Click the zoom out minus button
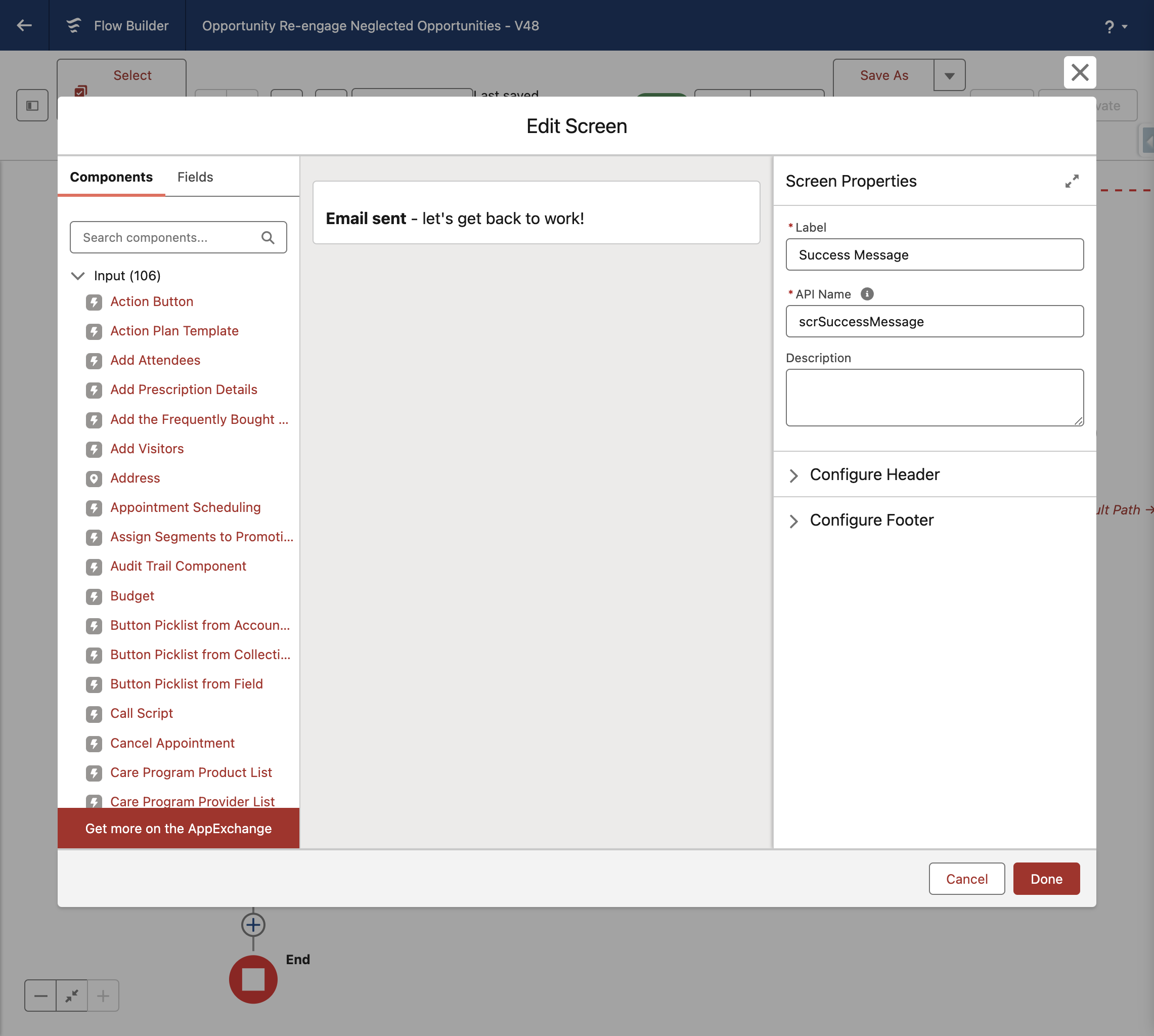The width and height of the screenshot is (1154, 1036). tap(40, 996)
